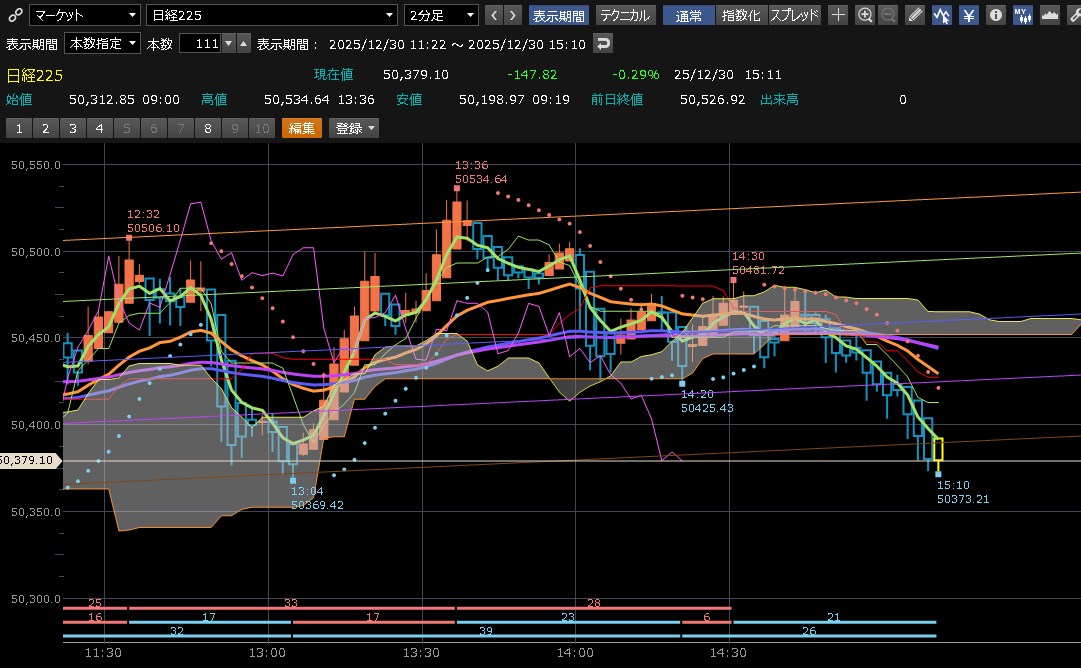This screenshot has height=668, width=1081.
Task: Click the yen price display icon
Action: (x=969, y=15)
